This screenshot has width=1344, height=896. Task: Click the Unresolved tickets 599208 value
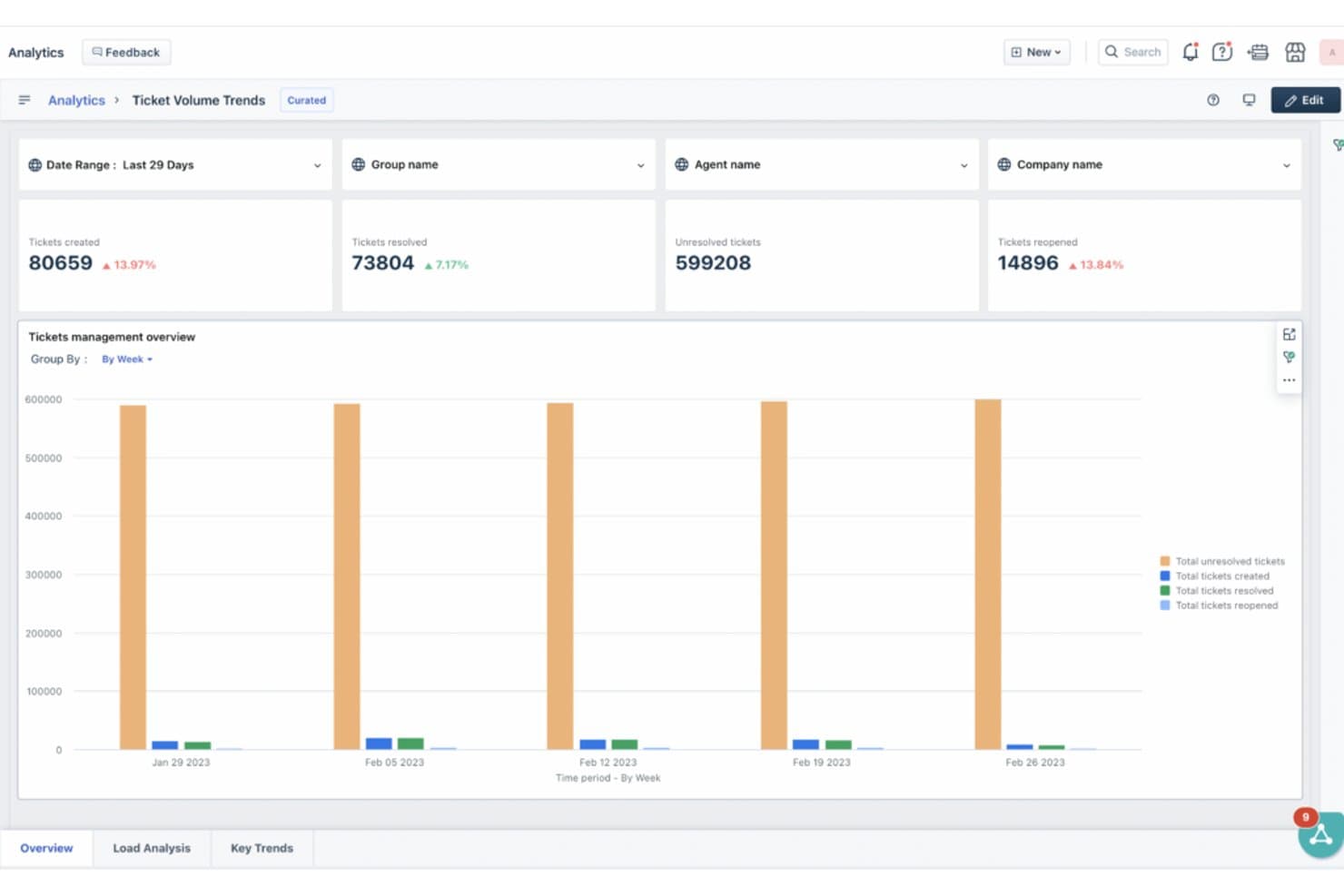(713, 263)
